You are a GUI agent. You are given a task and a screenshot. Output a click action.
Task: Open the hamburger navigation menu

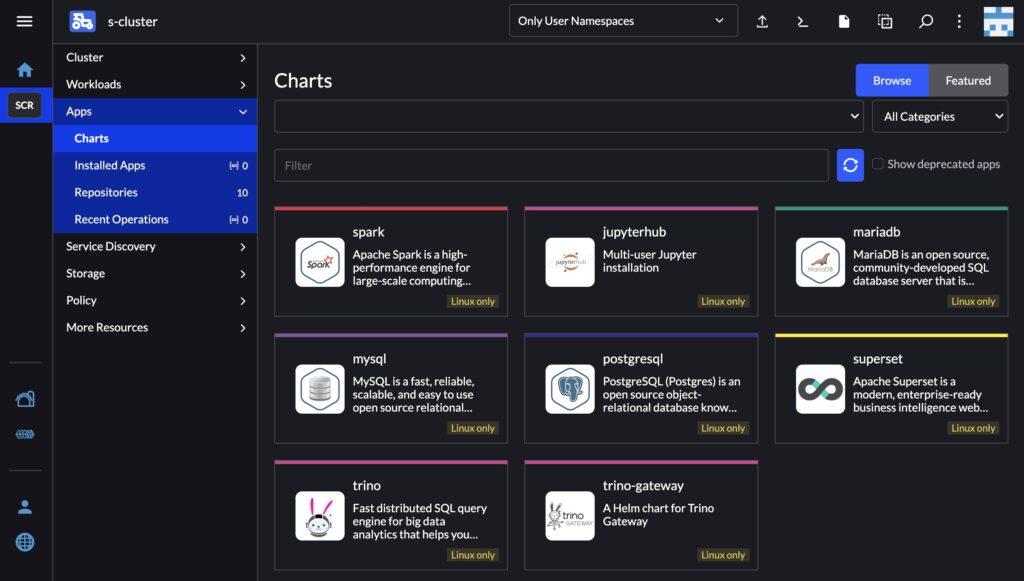(x=24, y=21)
